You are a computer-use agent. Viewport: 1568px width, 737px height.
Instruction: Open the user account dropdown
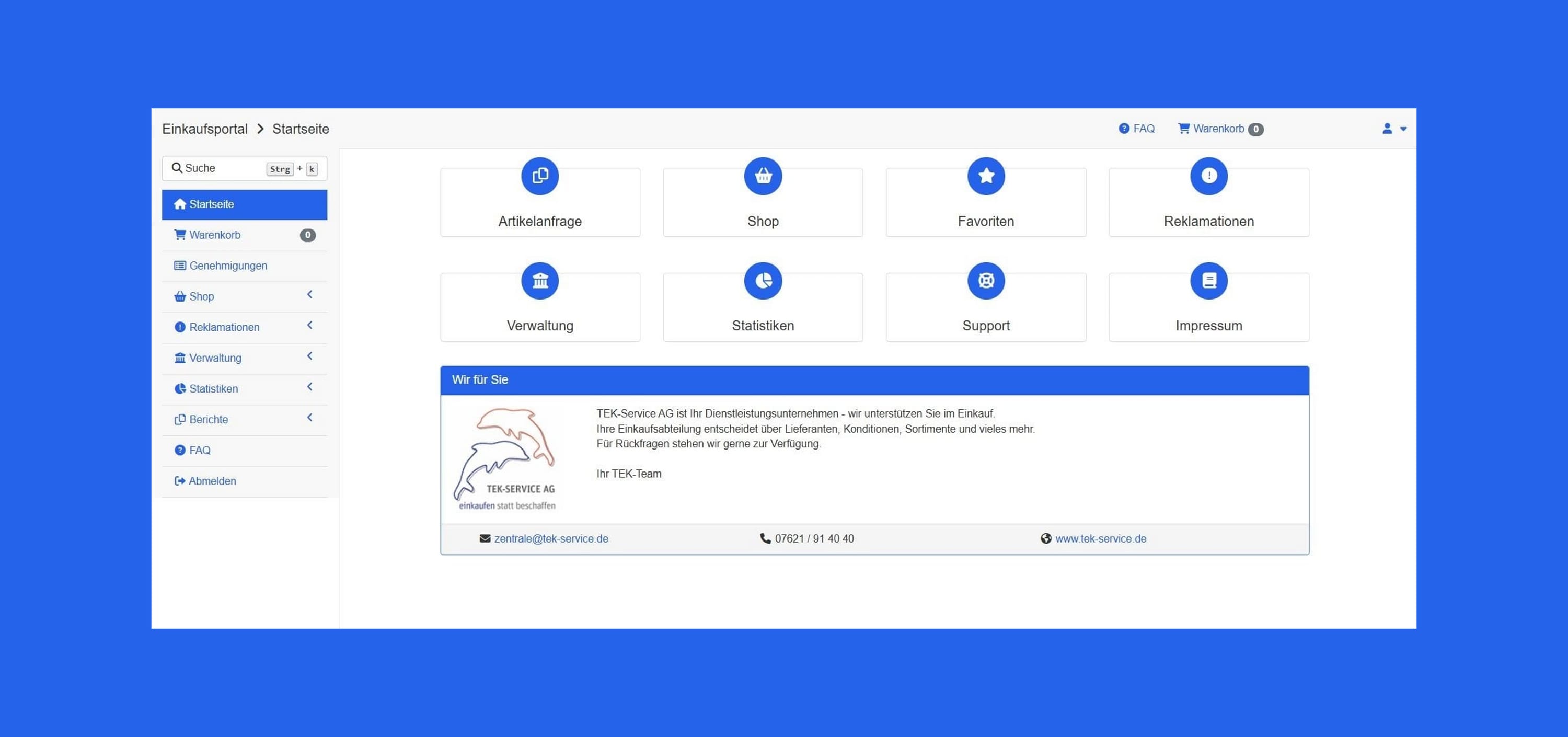(1394, 129)
